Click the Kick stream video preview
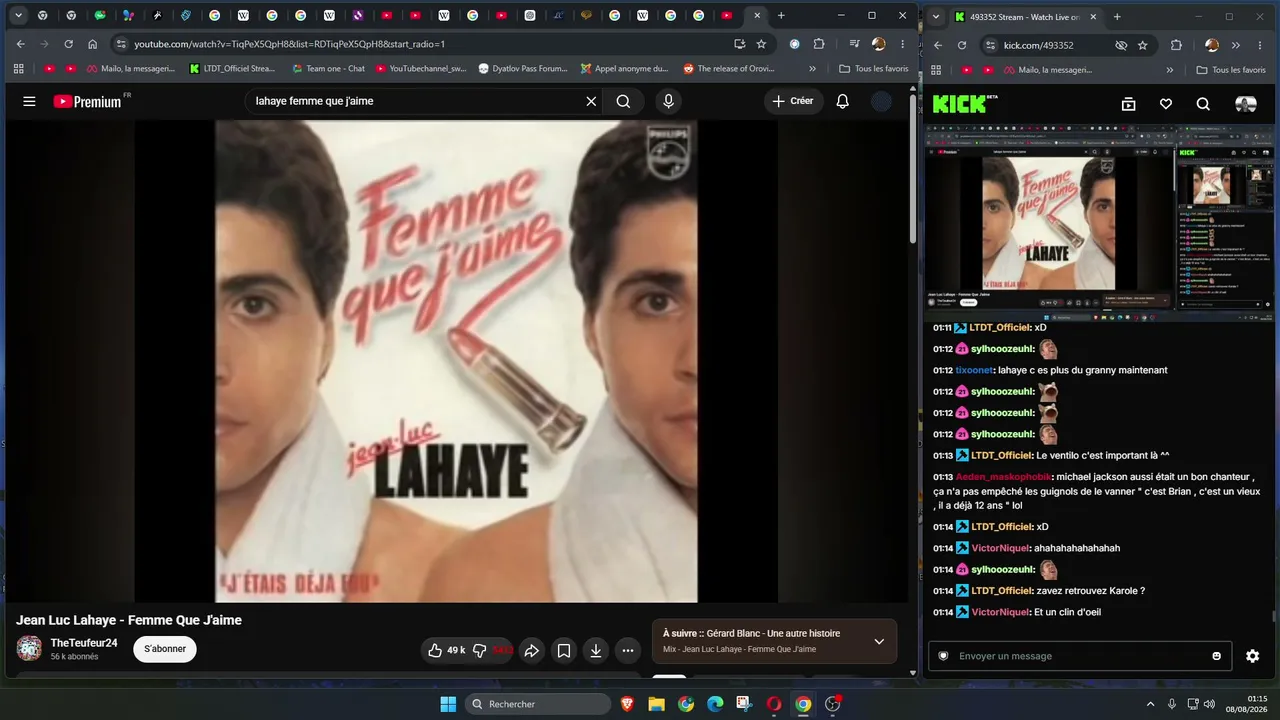Viewport: 1280px width, 720px height. (x=1101, y=223)
